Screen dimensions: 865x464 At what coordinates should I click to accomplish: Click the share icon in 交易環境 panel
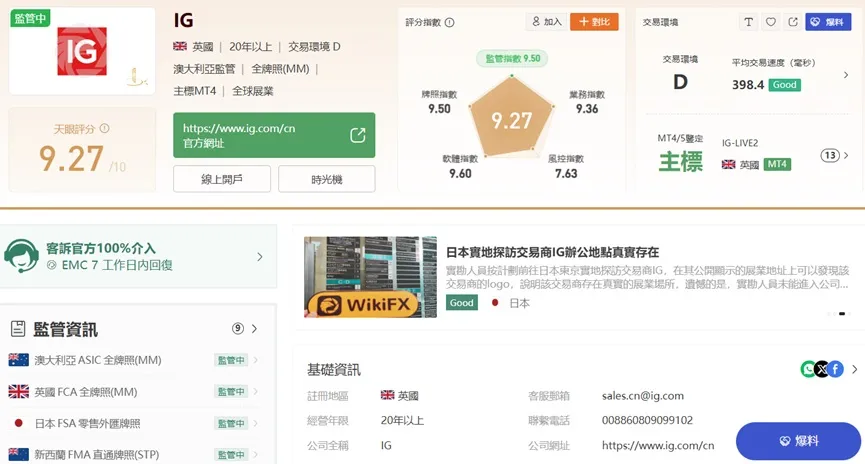pos(793,22)
